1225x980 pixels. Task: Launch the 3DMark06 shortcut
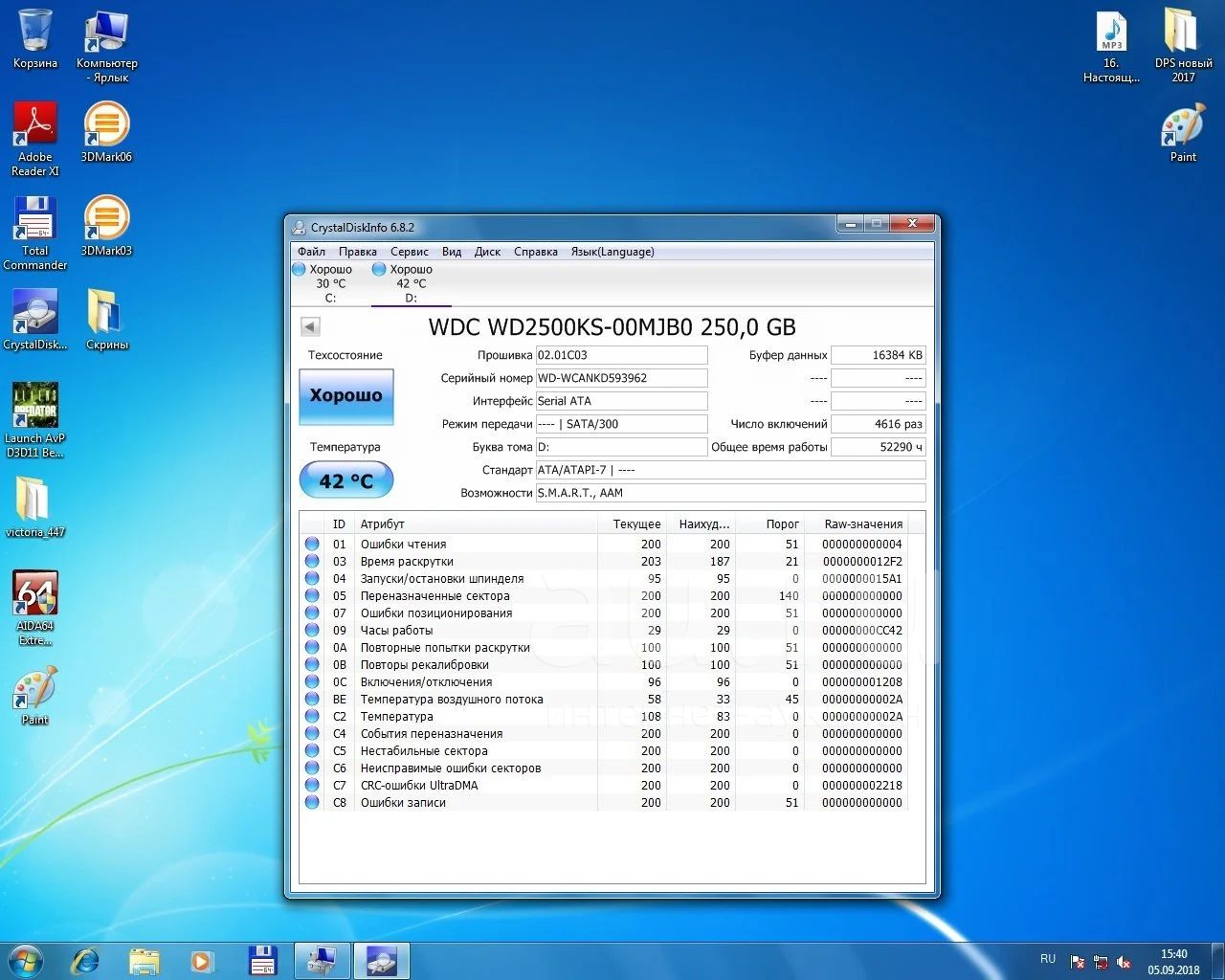point(106,132)
